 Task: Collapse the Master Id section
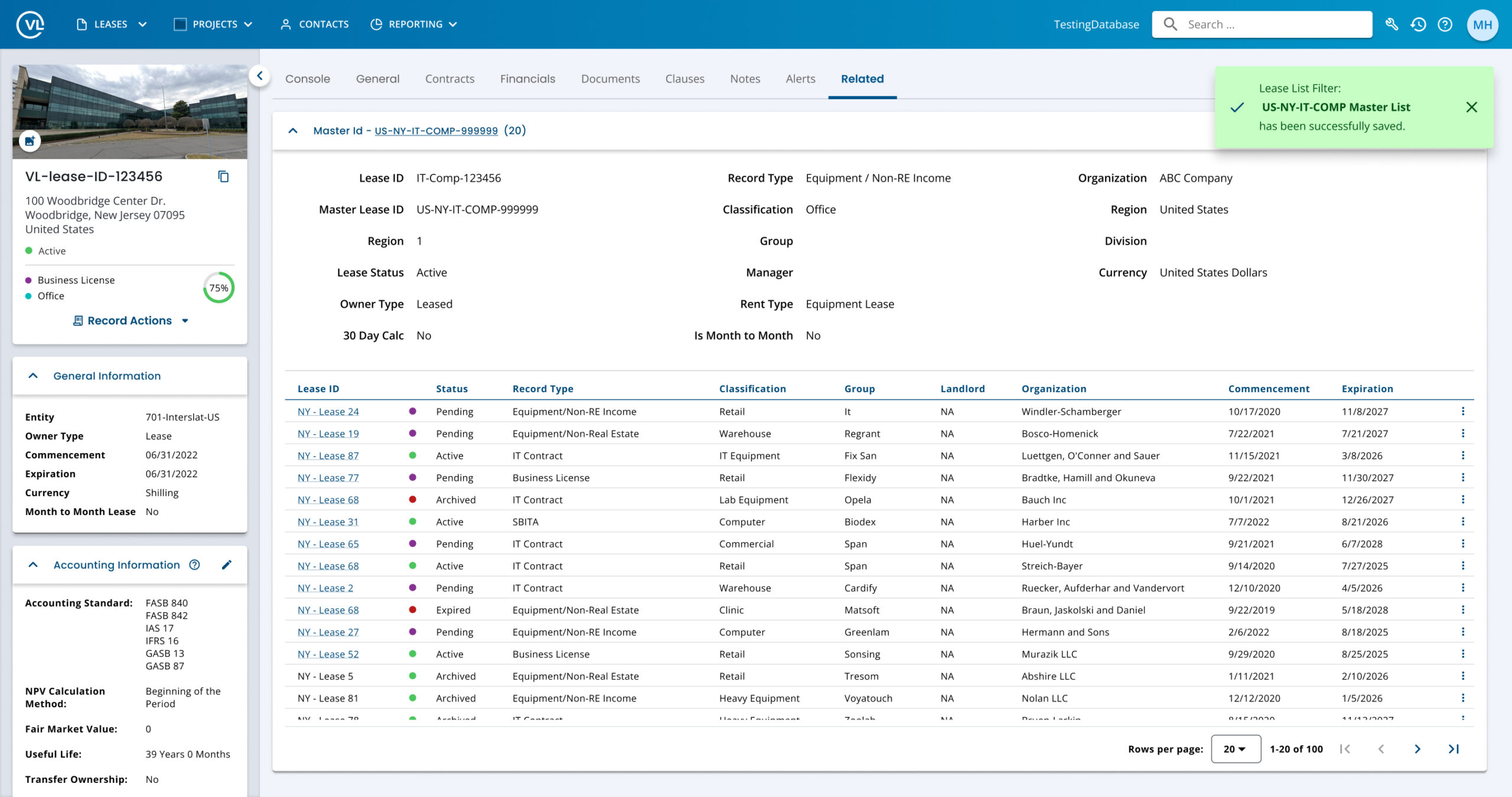tap(293, 131)
